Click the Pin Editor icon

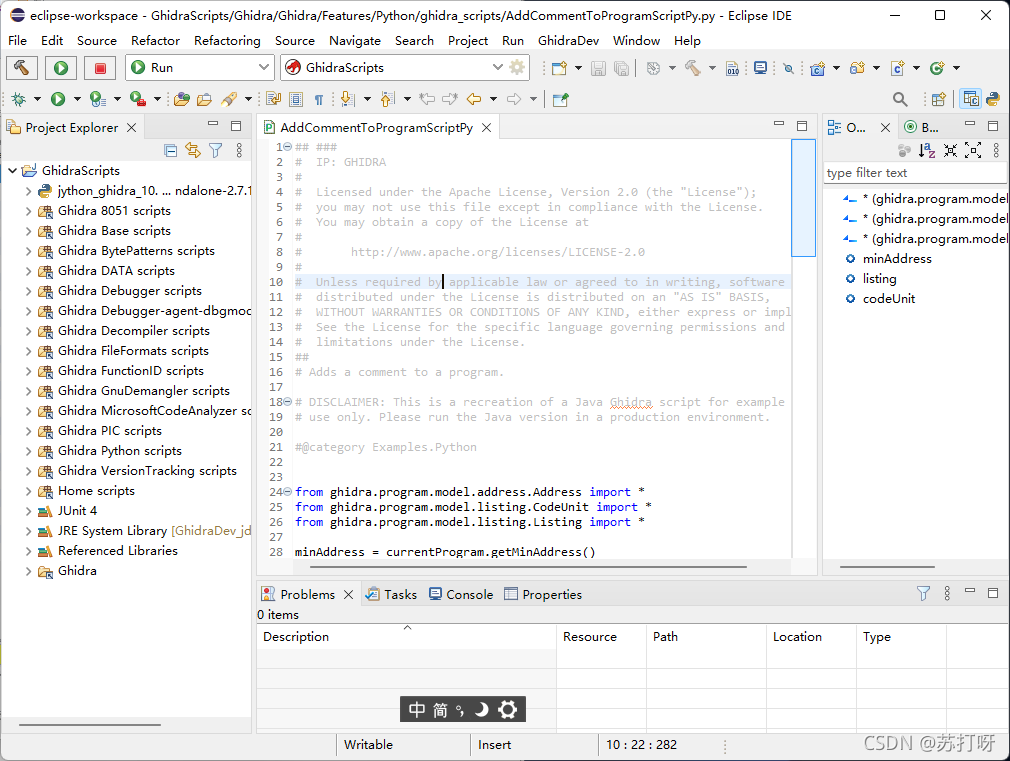(561, 99)
